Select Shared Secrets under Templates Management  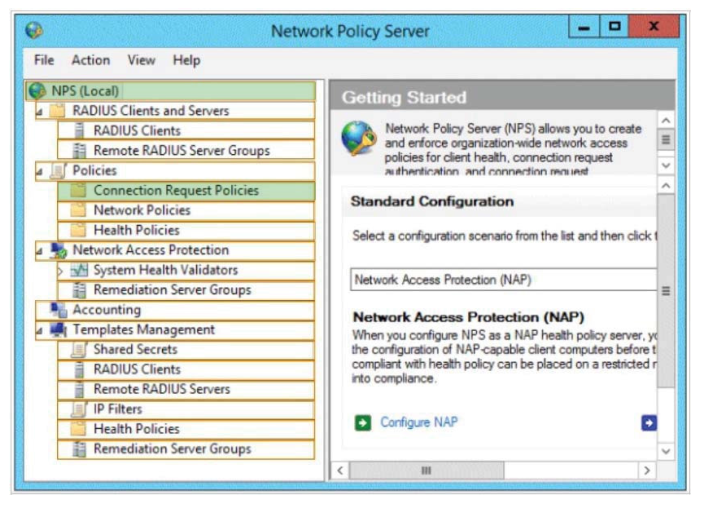click(186, 349)
